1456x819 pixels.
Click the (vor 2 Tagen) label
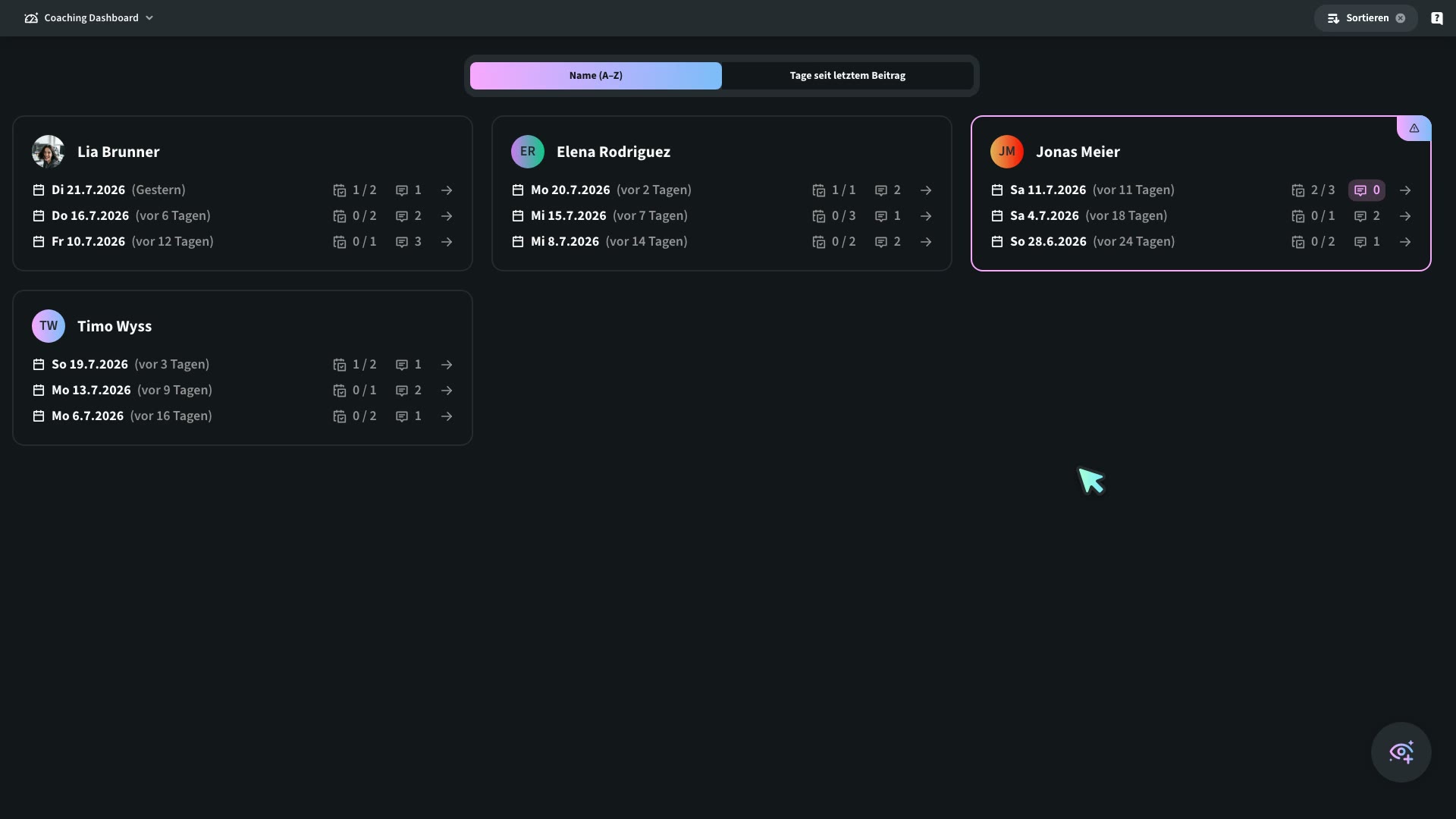click(x=654, y=190)
